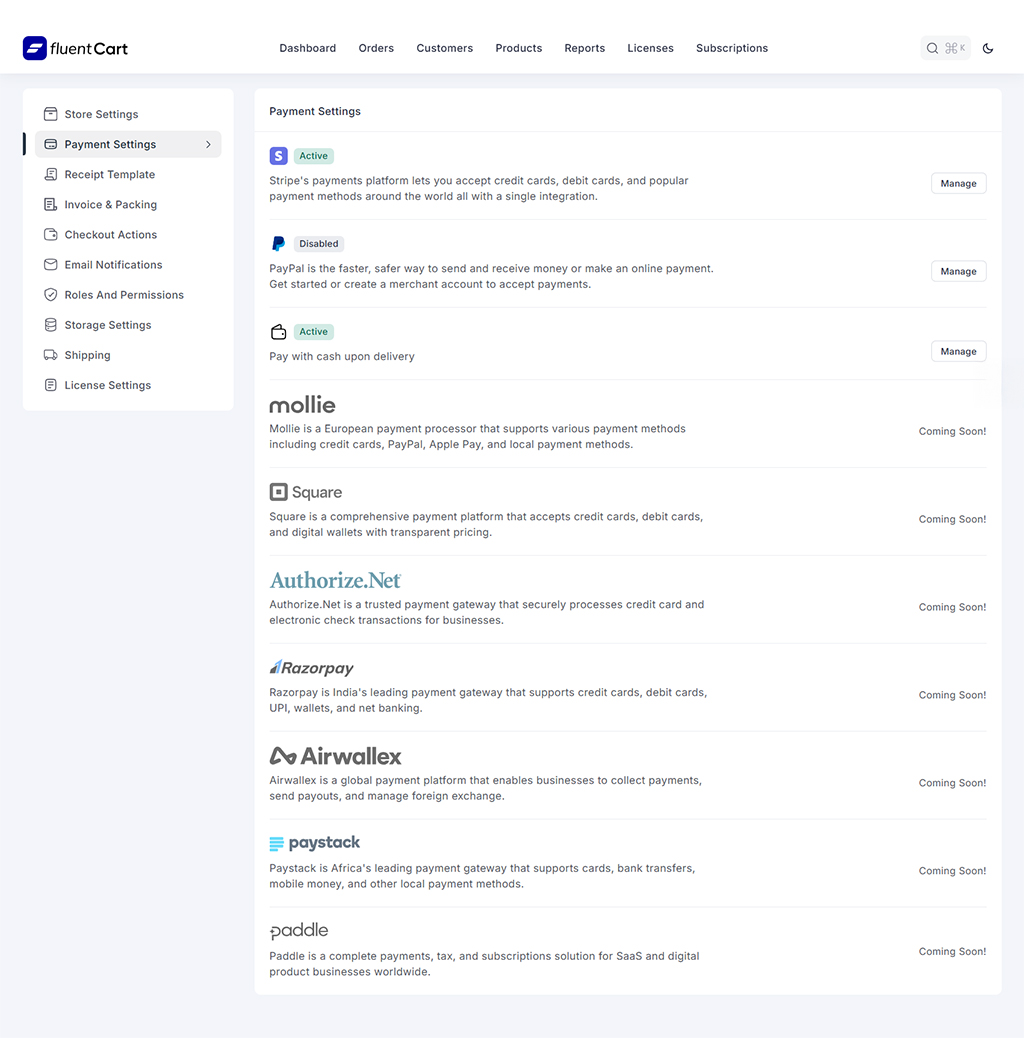The width and height of the screenshot is (1024, 1038).
Task: Click the Checkout Actions icon
Action: (50, 234)
